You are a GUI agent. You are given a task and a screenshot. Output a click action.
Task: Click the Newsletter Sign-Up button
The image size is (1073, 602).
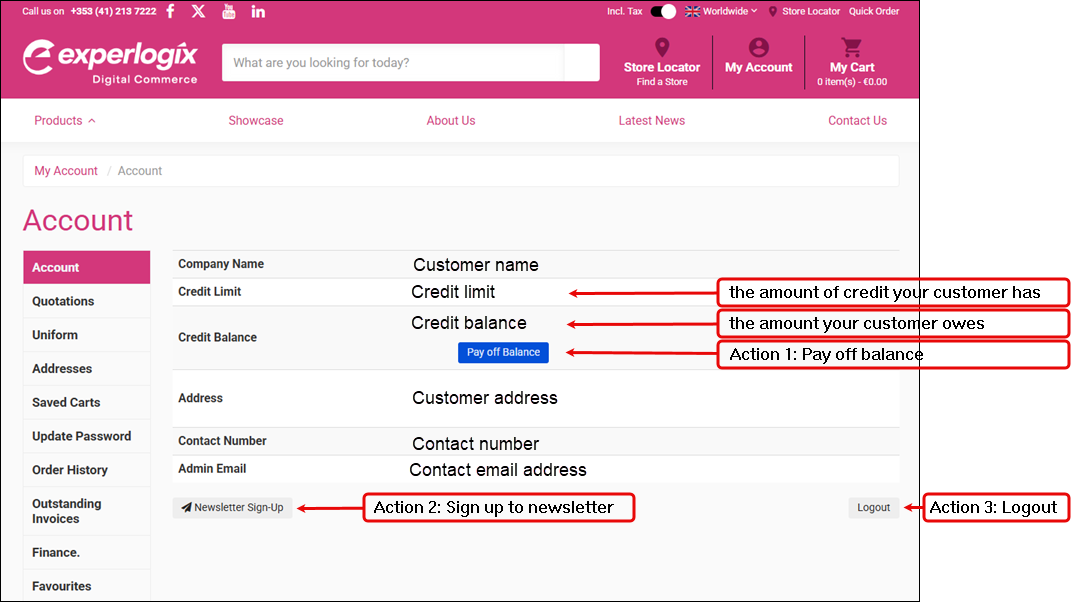(232, 507)
